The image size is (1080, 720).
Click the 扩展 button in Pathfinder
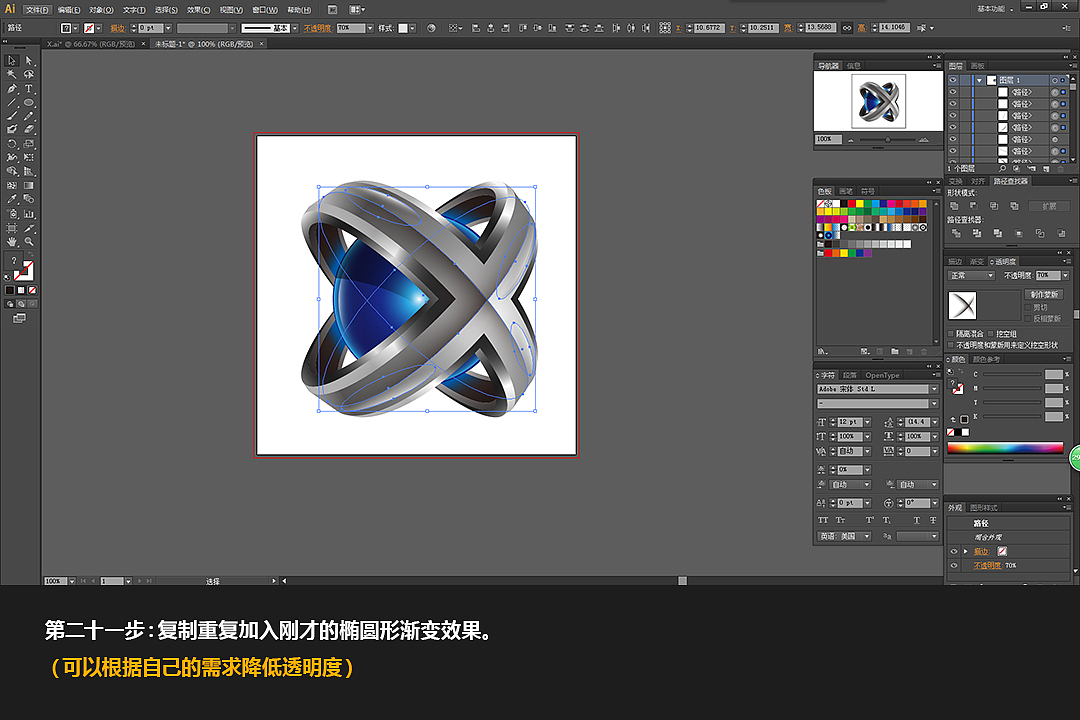(x=1047, y=206)
